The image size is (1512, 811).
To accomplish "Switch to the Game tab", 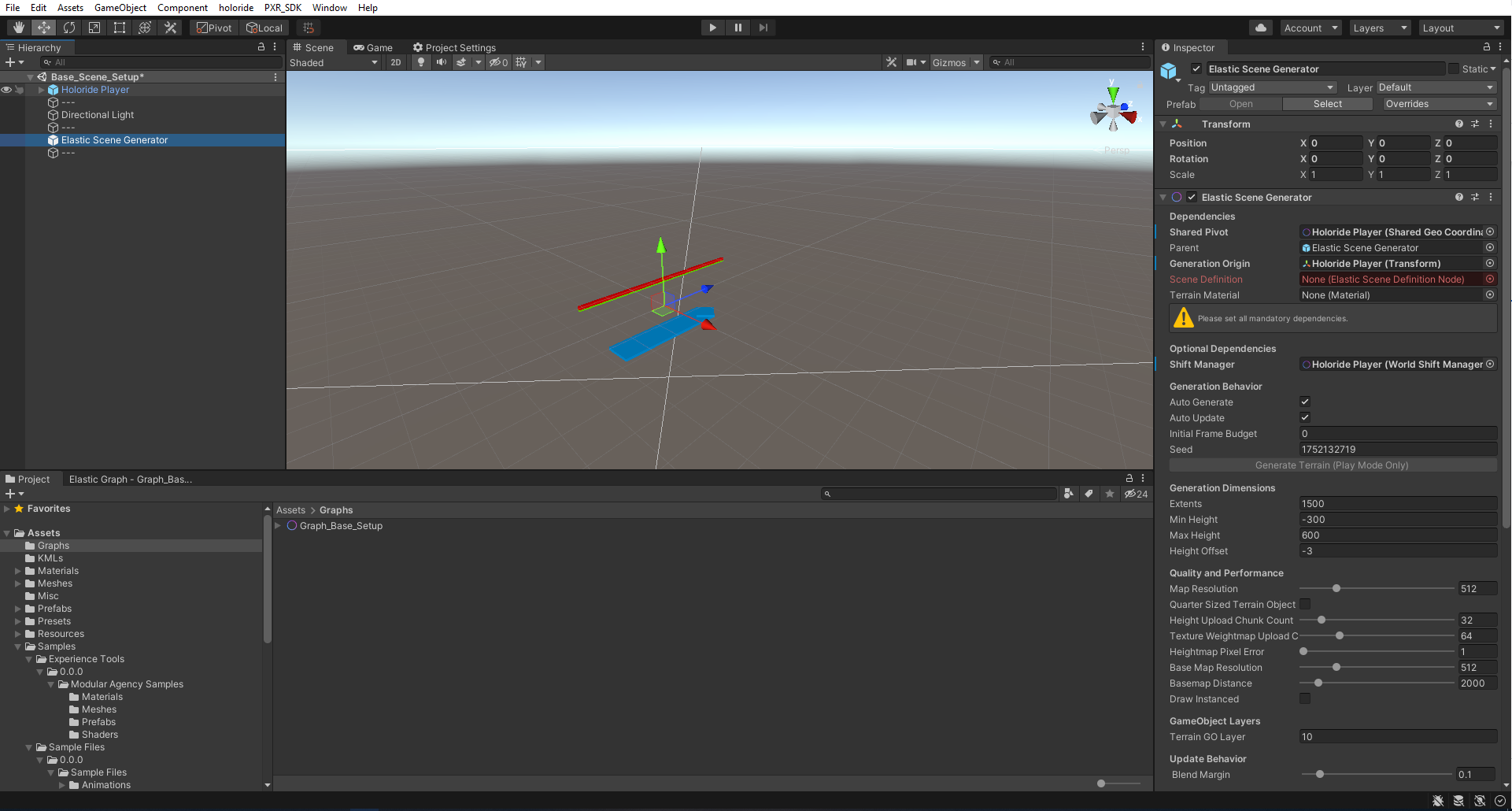I will point(373,47).
